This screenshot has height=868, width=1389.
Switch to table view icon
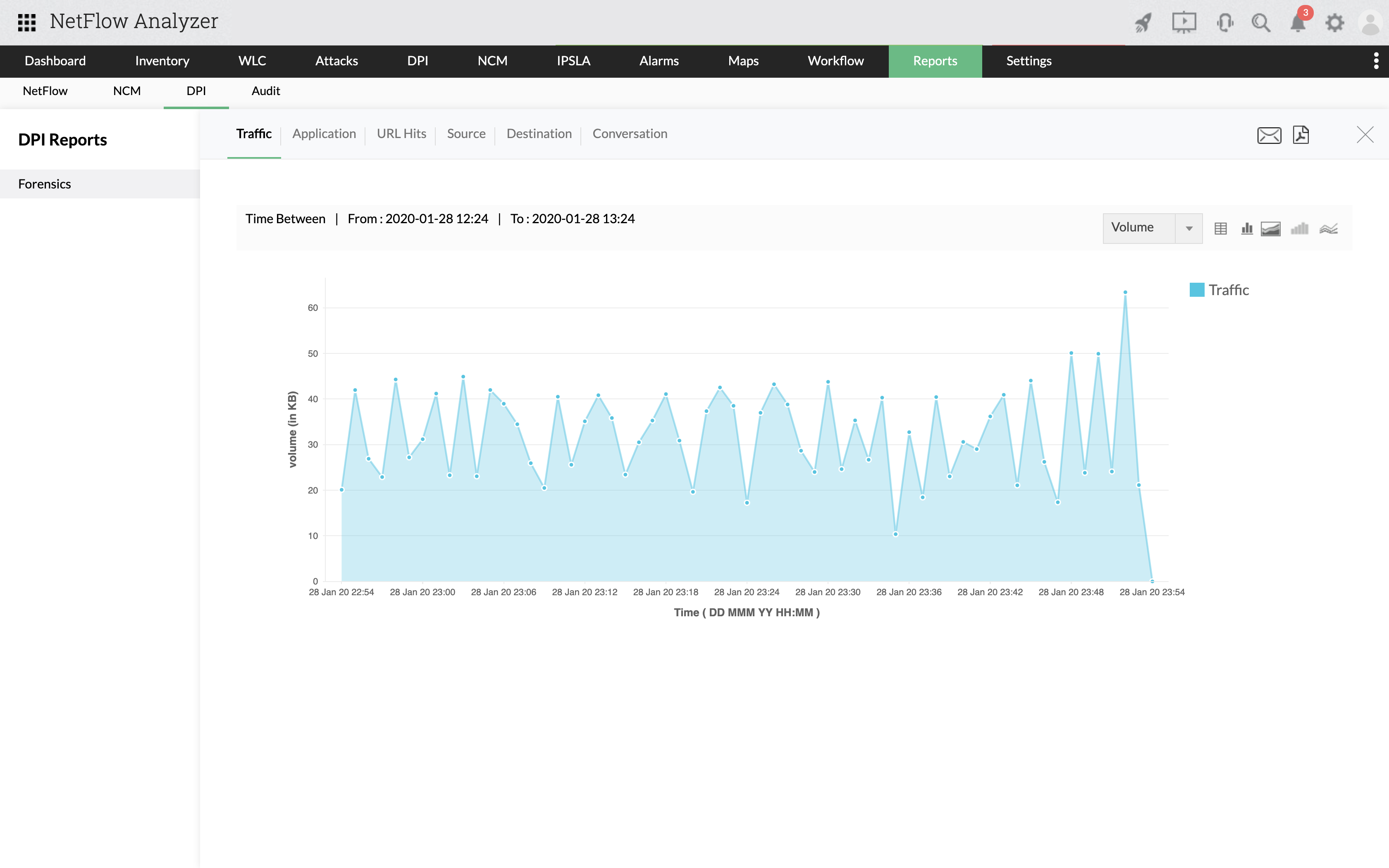(x=1220, y=229)
